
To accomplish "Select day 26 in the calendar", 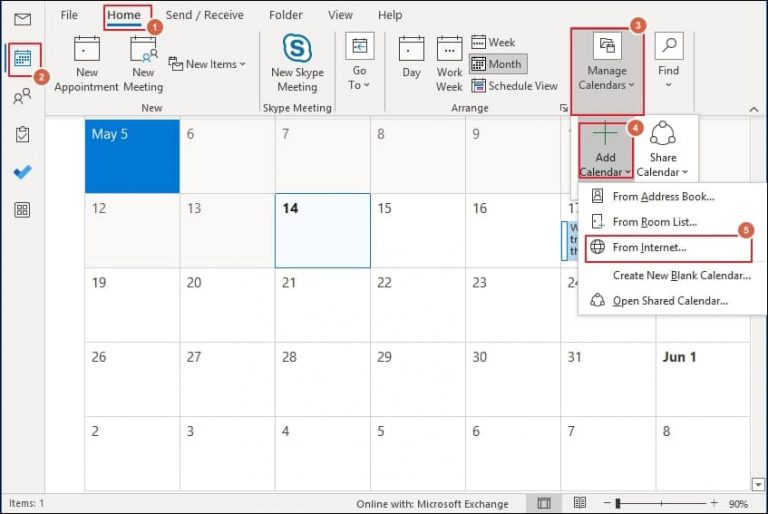I will click(132, 379).
